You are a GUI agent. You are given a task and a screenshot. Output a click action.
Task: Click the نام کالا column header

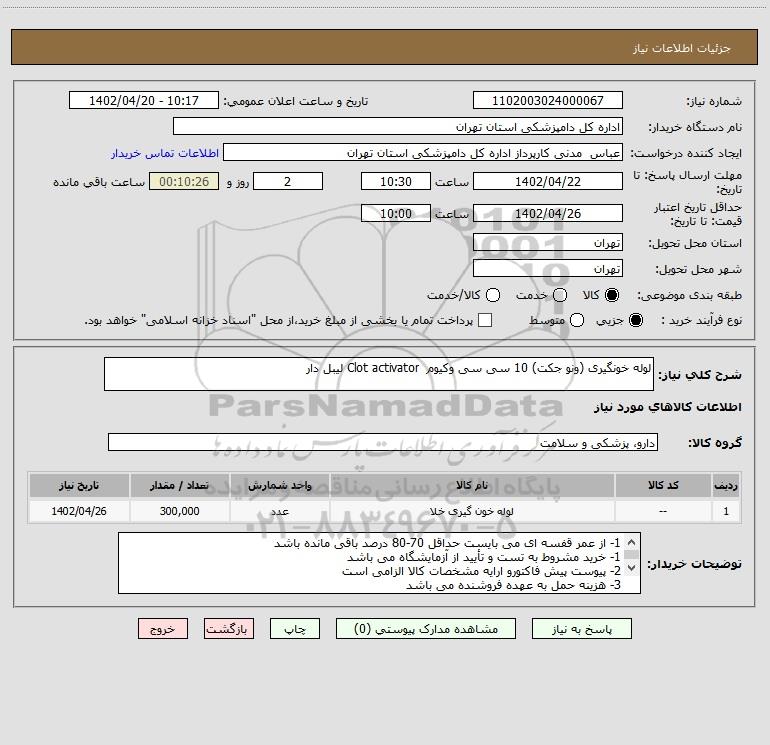click(x=472, y=485)
